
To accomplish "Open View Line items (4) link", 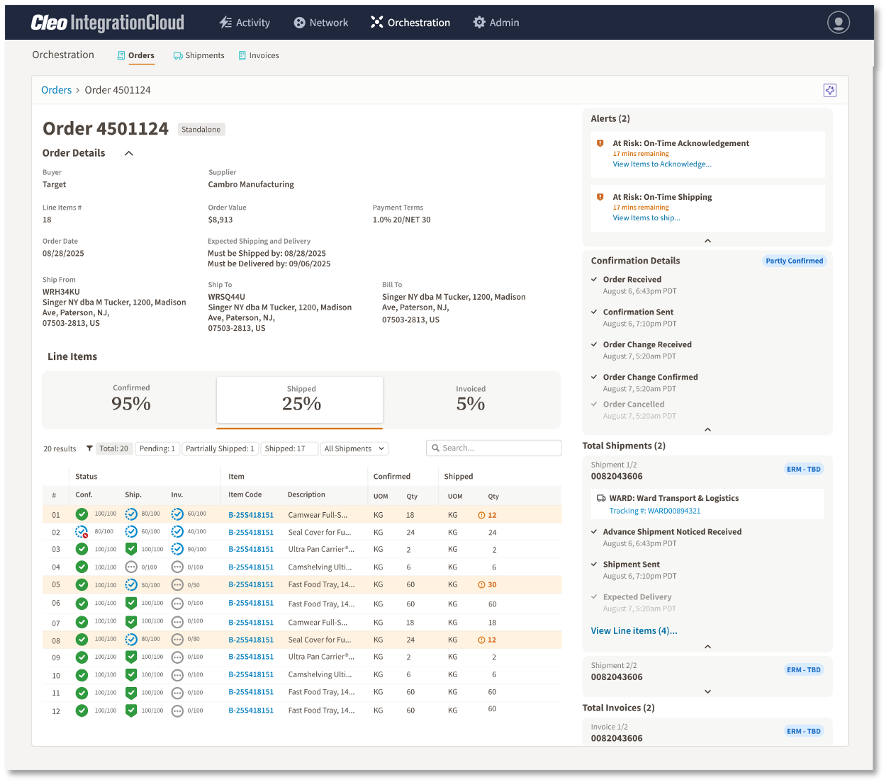I will click(634, 631).
